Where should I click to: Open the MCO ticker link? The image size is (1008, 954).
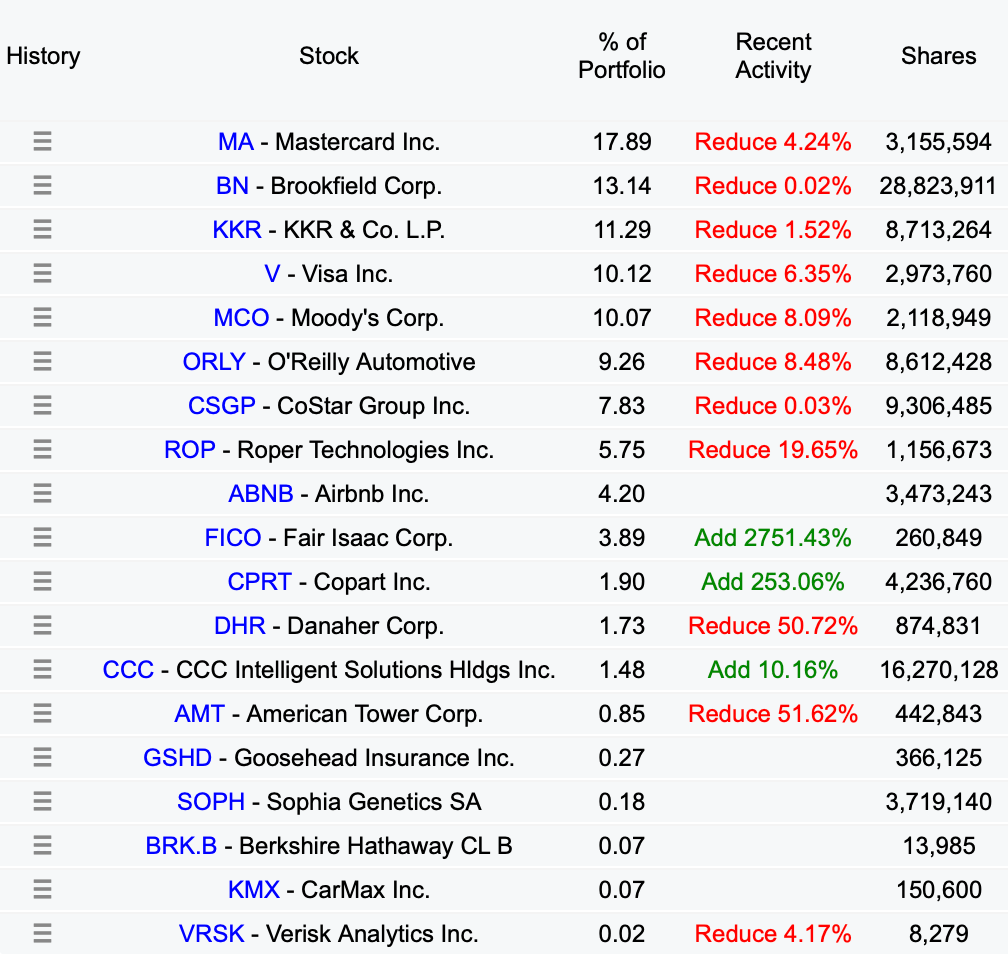241,318
